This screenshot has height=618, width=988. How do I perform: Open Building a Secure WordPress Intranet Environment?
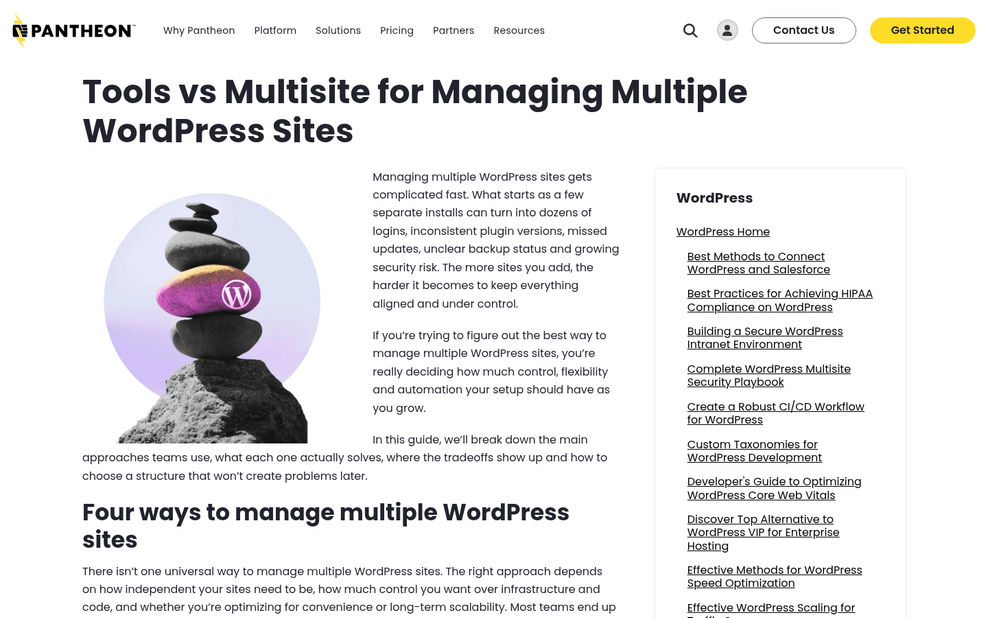click(764, 338)
